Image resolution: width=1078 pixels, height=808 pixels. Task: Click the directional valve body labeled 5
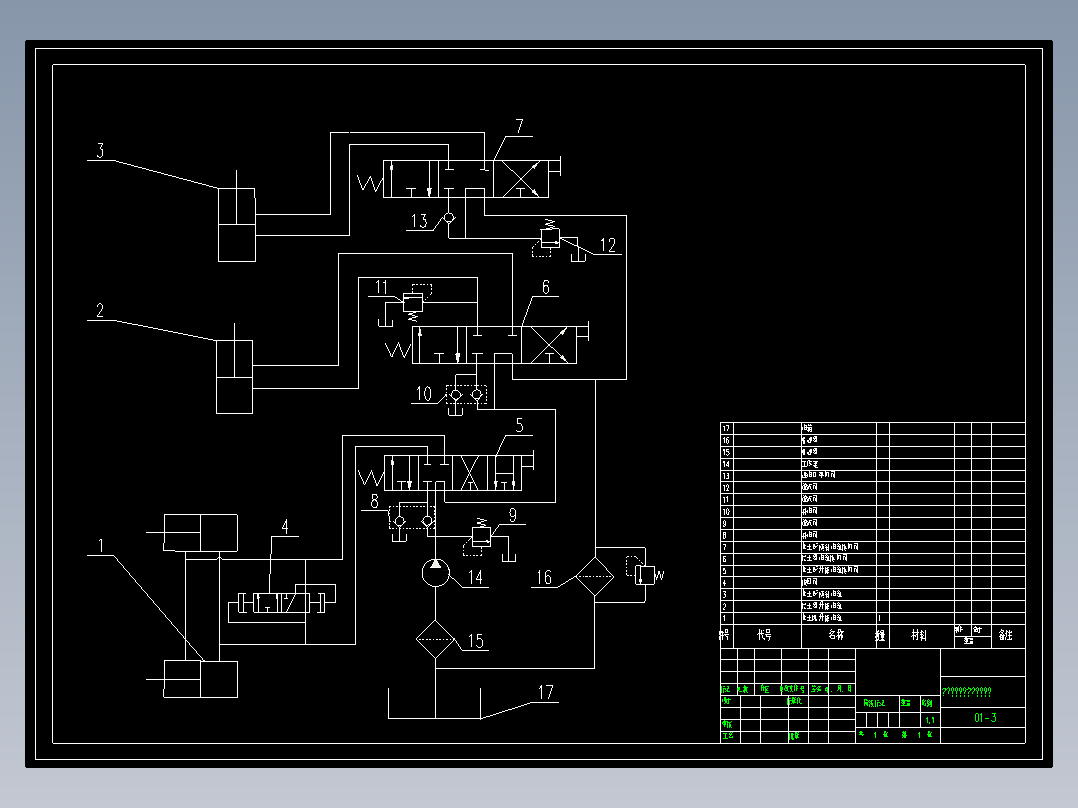452,472
